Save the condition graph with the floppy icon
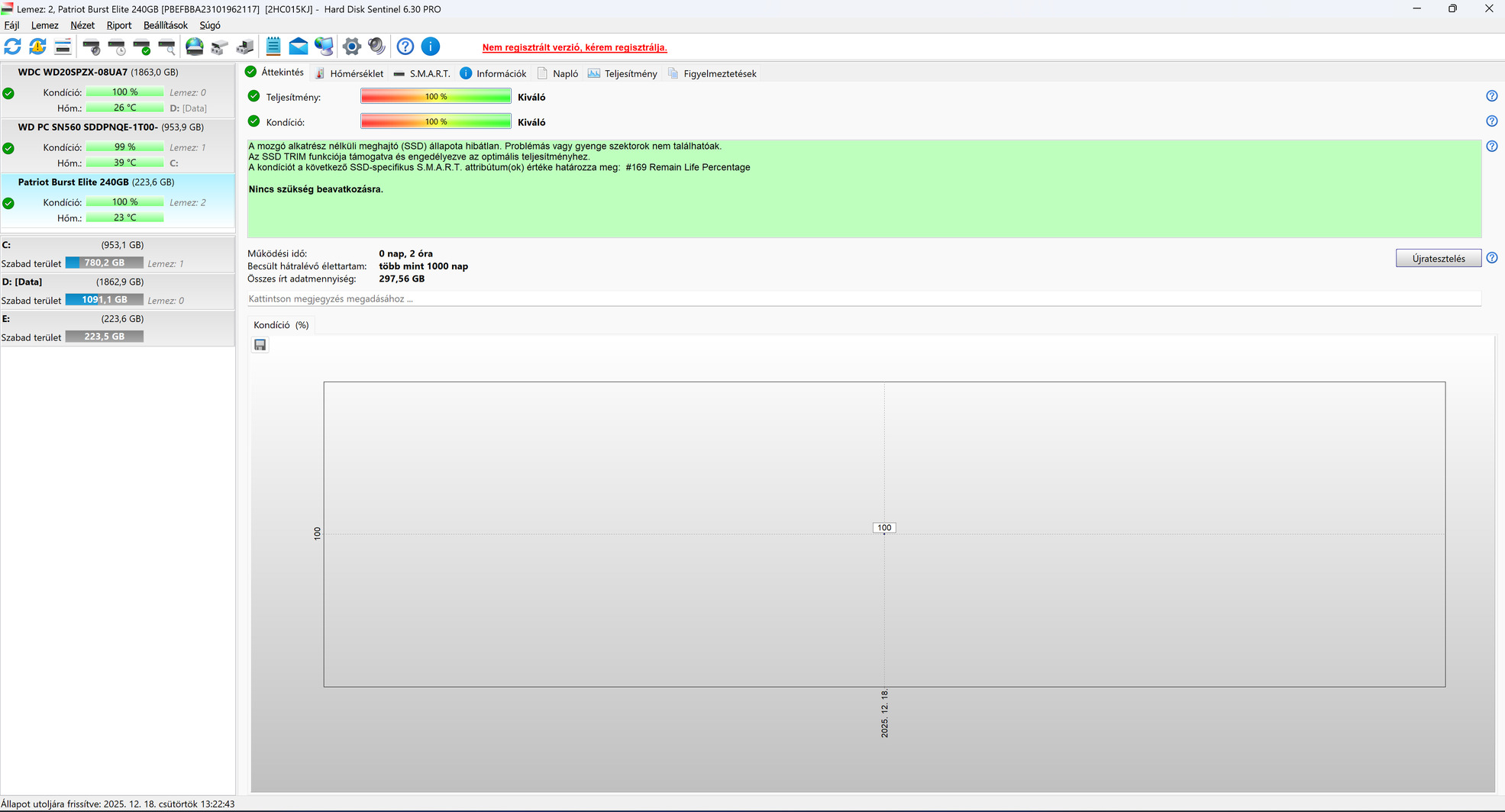This screenshot has height=812, width=1505. click(260, 345)
